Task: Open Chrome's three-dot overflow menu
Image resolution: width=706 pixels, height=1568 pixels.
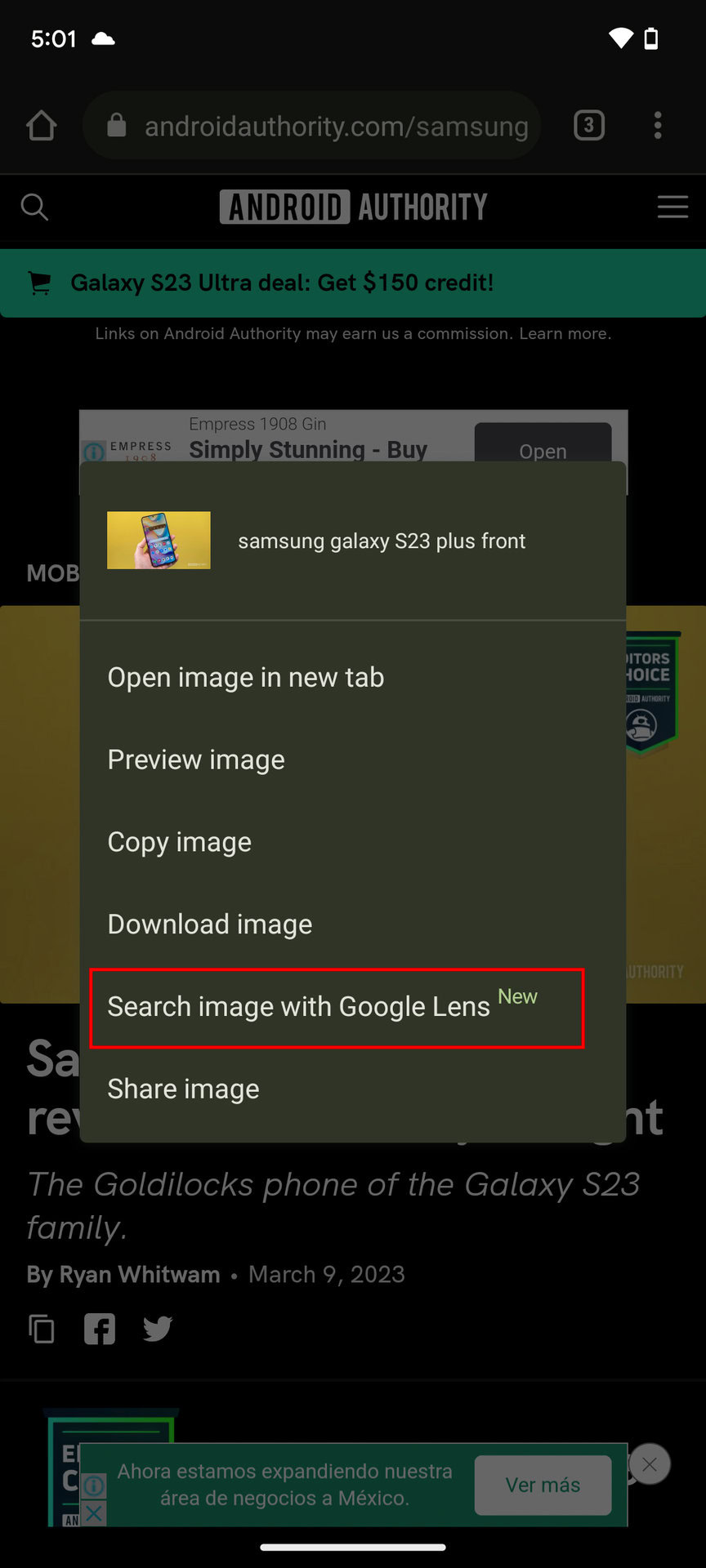Action: [x=658, y=126]
